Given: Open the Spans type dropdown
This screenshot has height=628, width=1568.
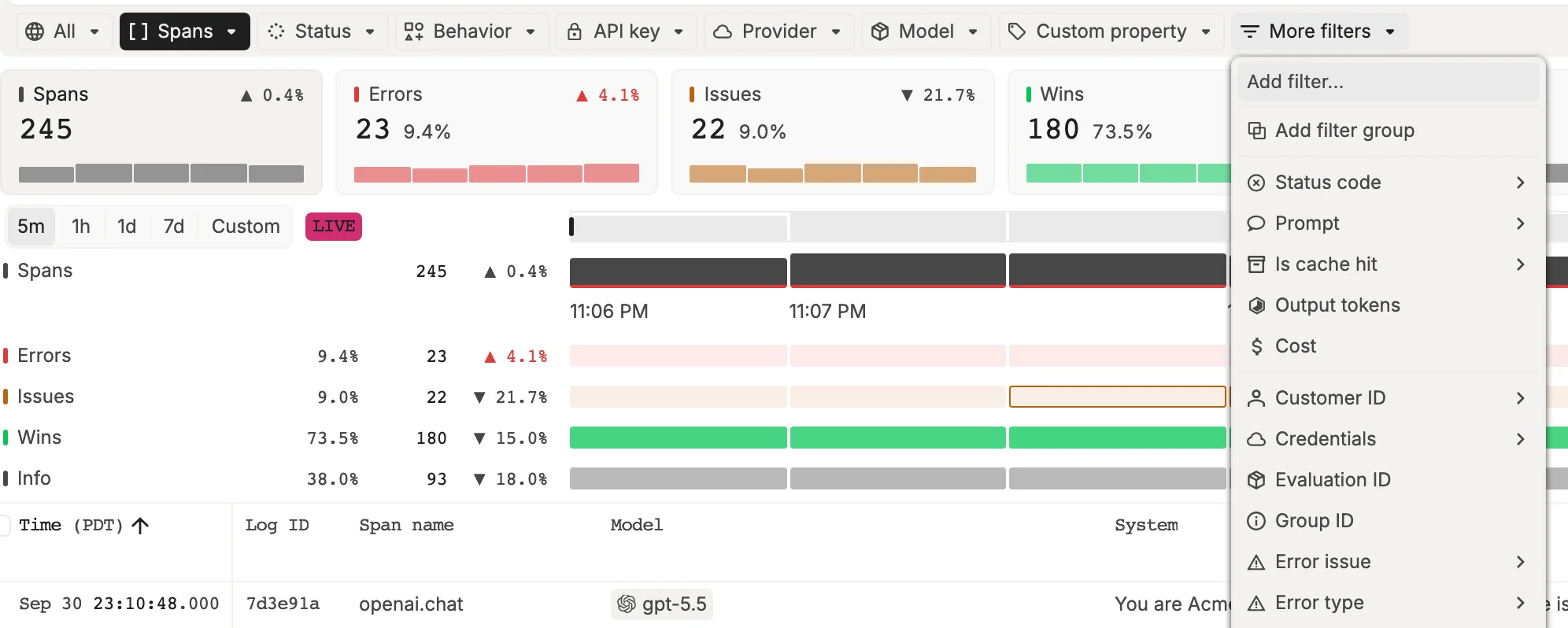Looking at the screenshot, I should point(185,31).
